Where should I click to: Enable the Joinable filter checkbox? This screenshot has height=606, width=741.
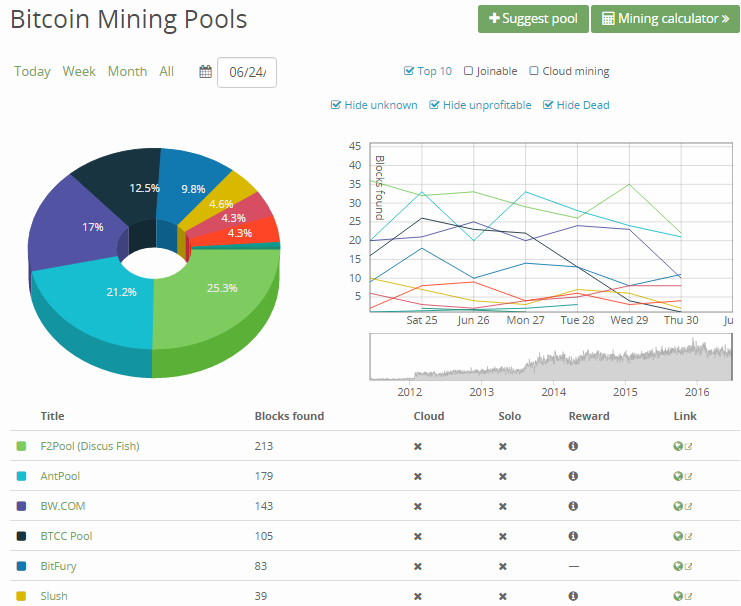(468, 71)
